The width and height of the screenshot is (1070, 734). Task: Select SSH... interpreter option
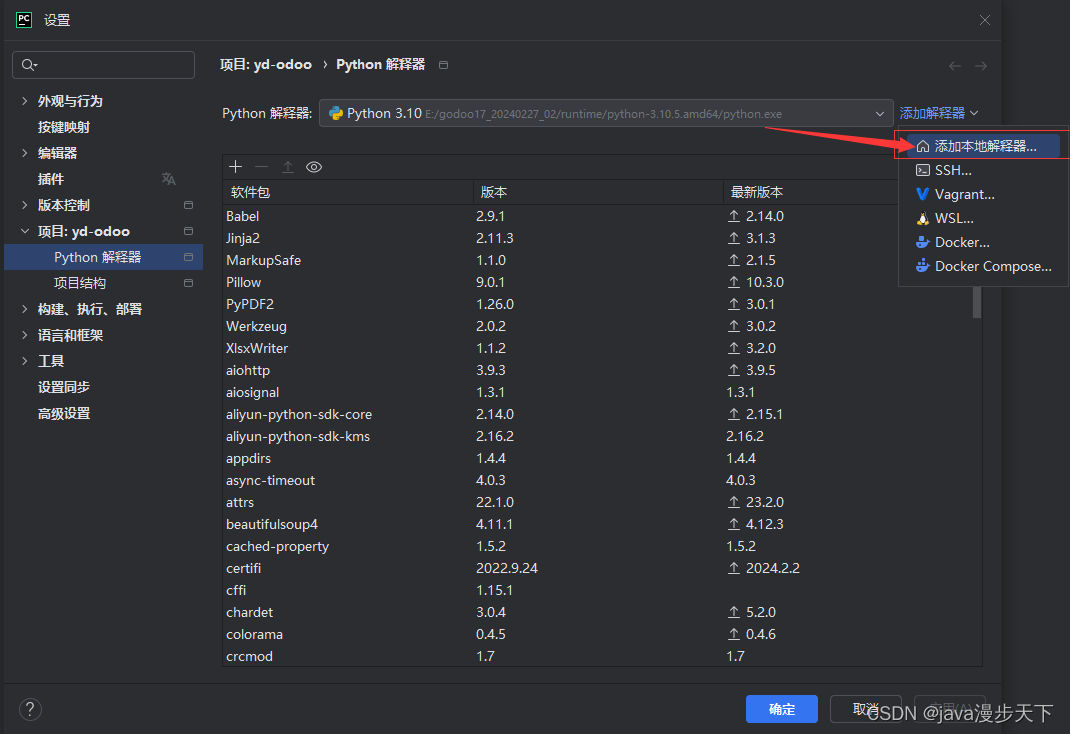pos(983,170)
